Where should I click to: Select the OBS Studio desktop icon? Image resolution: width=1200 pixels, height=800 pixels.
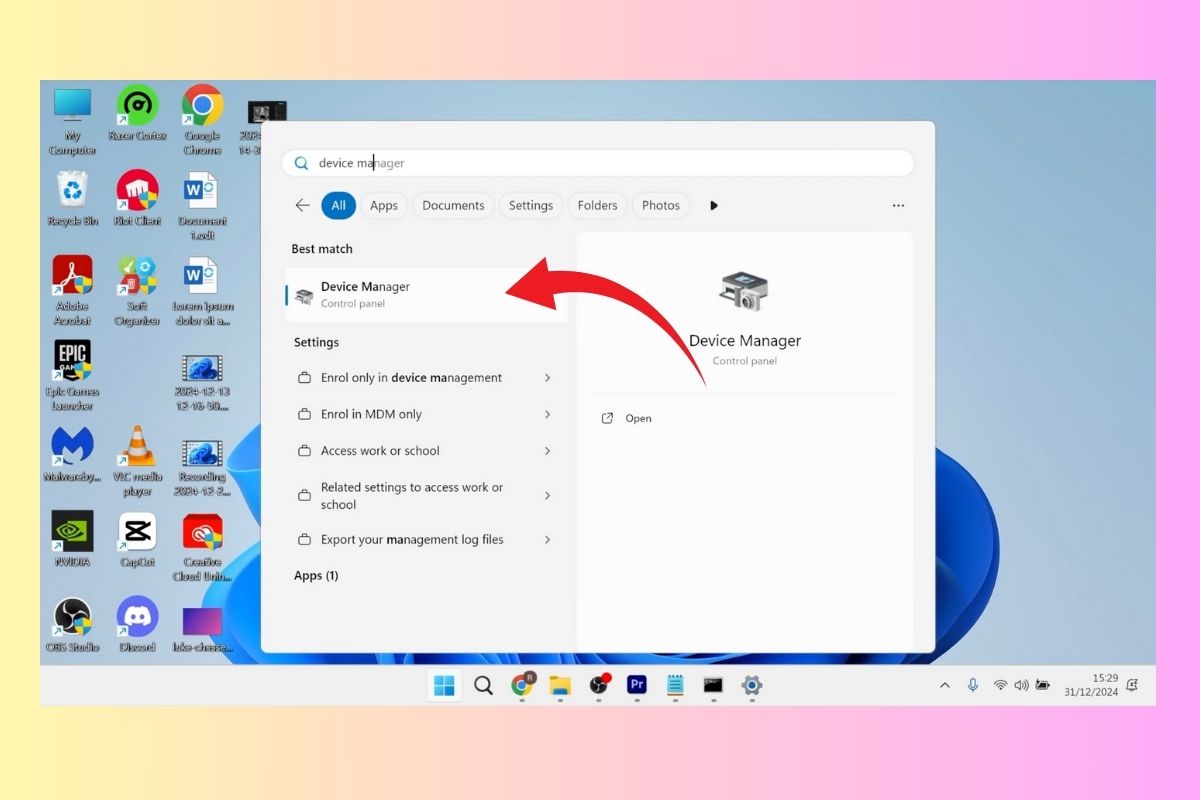pyautogui.click(x=72, y=625)
